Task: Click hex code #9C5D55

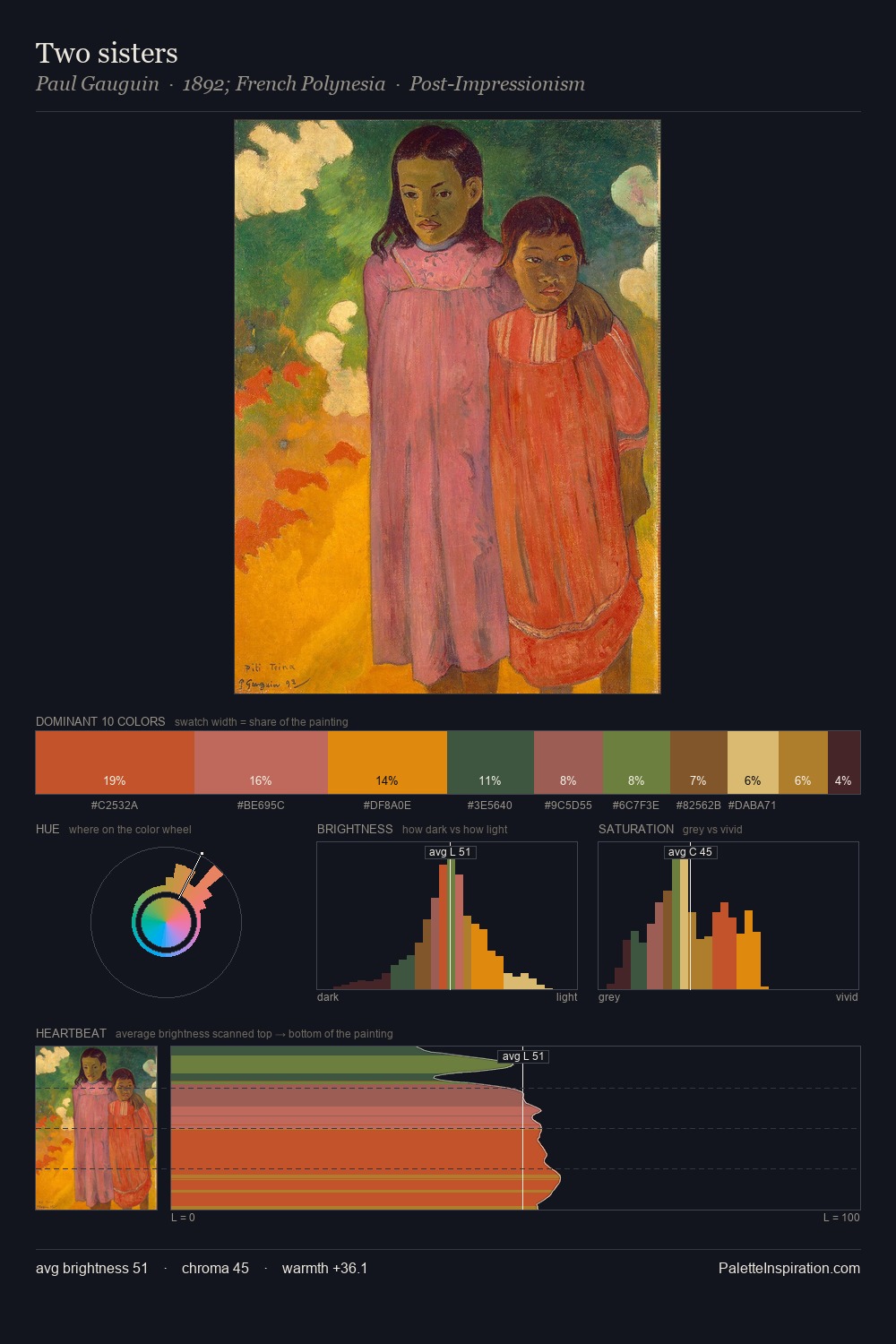Action: pyautogui.click(x=568, y=806)
